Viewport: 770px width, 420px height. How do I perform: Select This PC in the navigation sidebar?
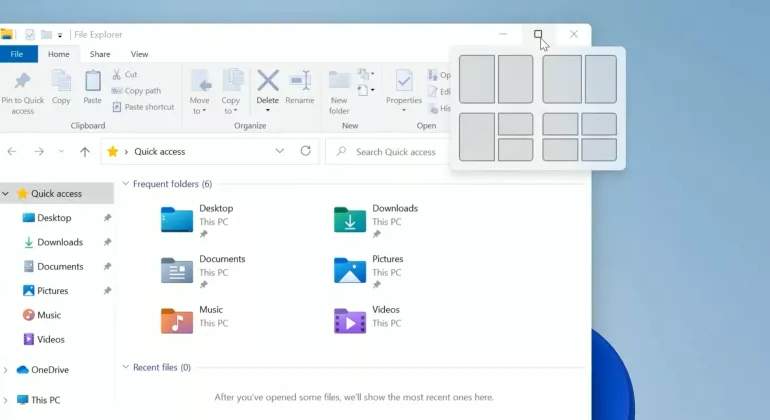[x=38, y=400]
